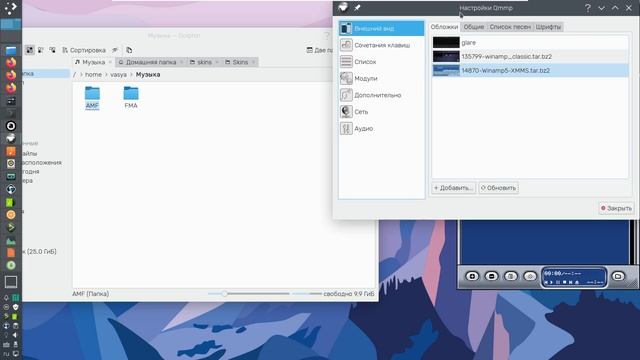The image size is (640, 360).
Task: Click the Dolphin file manager icon in panel
Action: pyautogui.click(x=11, y=51)
